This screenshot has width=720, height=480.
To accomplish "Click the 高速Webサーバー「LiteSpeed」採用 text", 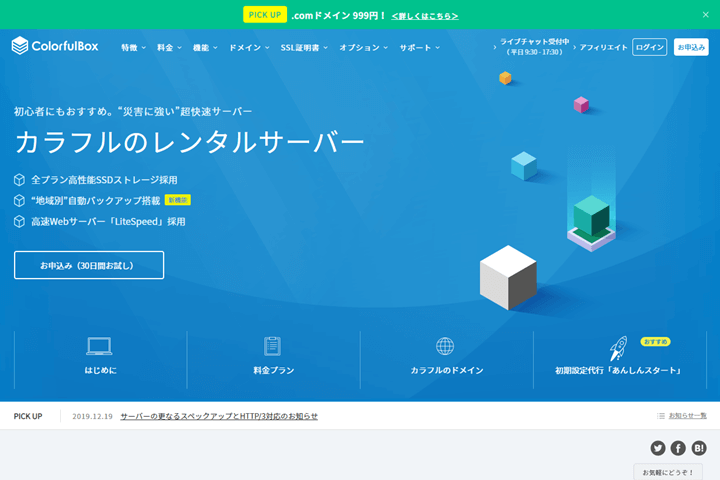I will (x=108, y=221).
